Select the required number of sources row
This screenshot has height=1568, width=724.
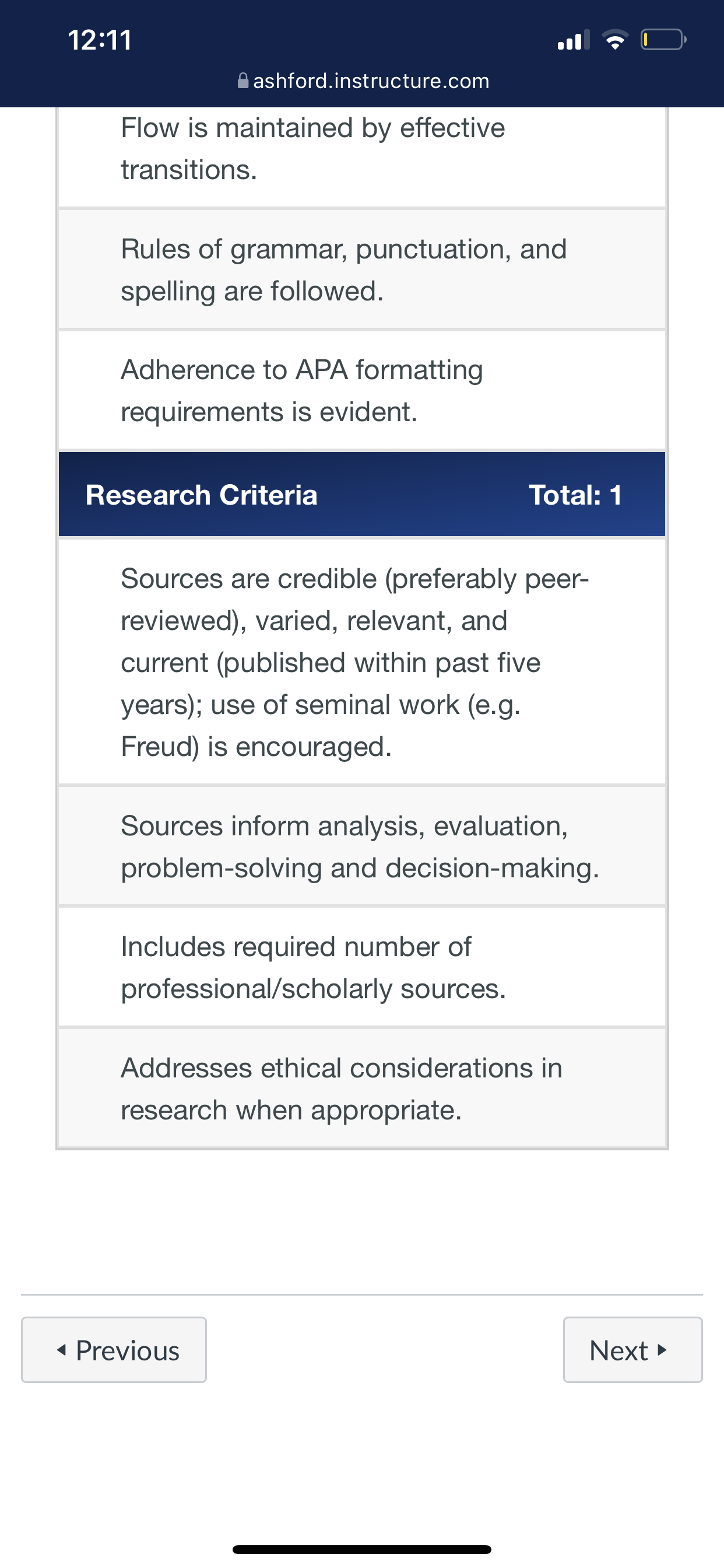(362, 967)
